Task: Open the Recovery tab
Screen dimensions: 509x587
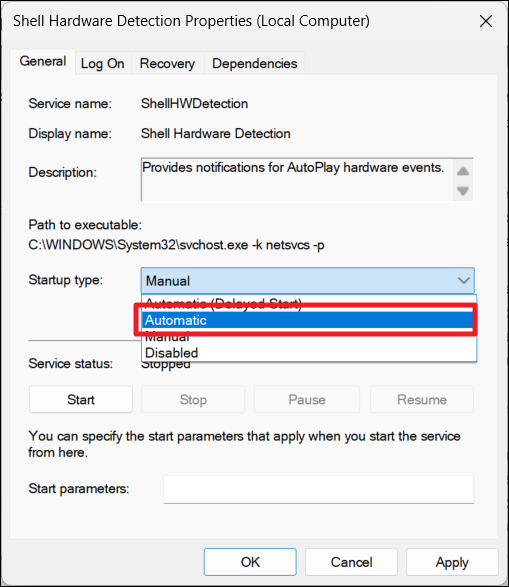Action: (x=167, y=64)
